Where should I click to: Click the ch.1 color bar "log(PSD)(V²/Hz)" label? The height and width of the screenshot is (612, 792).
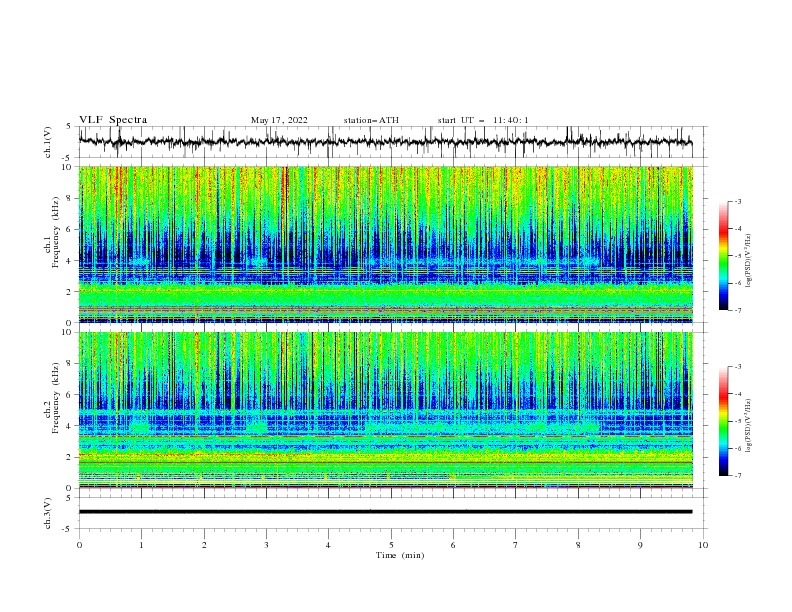click(749, 261)
